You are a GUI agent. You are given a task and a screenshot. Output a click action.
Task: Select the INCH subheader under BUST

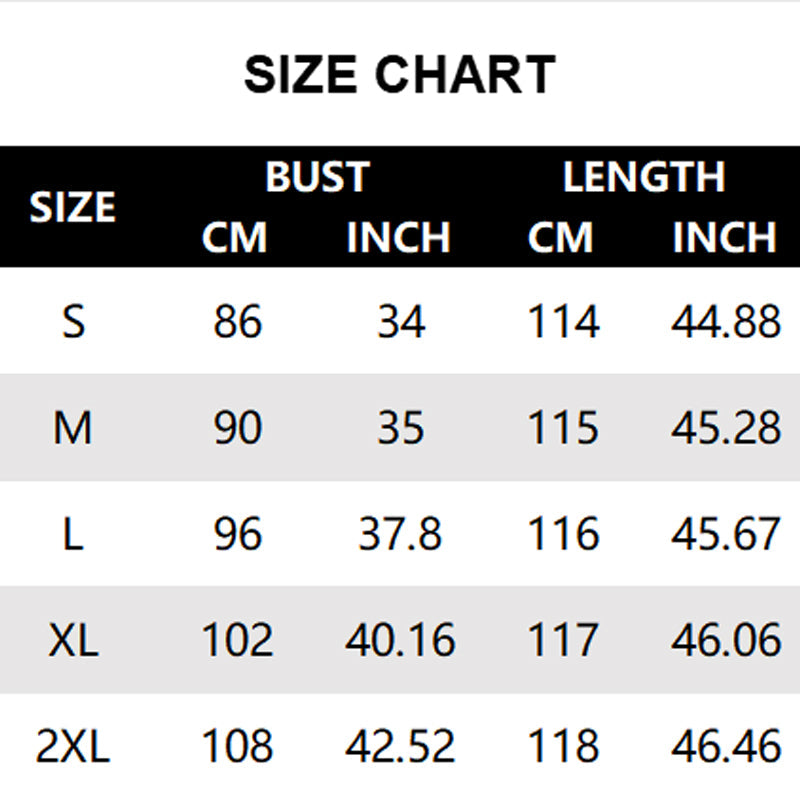398,237
